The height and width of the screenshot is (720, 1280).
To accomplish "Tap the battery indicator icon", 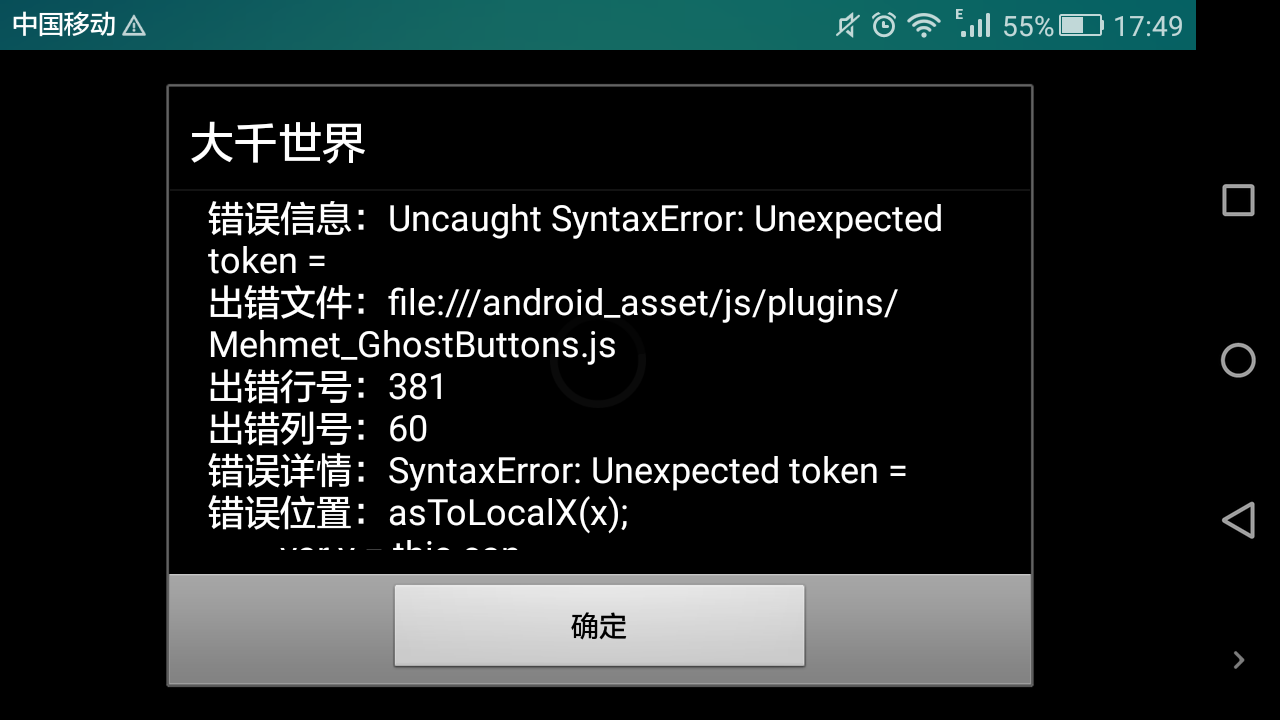I will point(1081,25).
